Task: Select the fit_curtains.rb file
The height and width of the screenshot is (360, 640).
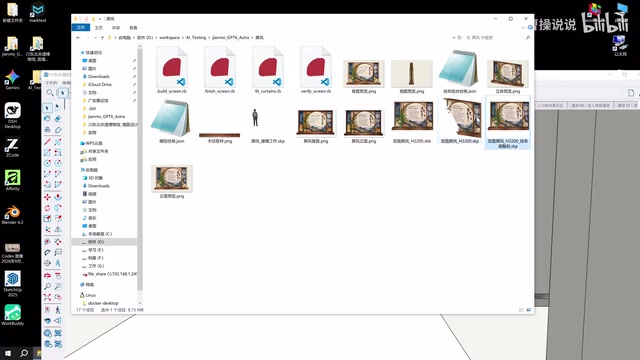Action: coord(268,70)
